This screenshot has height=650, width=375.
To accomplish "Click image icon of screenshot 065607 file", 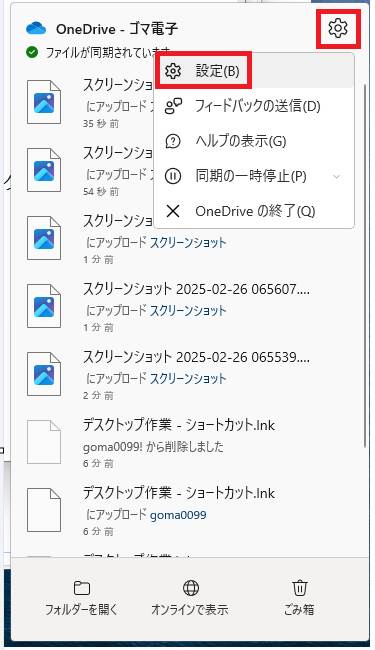I will coord(44,306).
